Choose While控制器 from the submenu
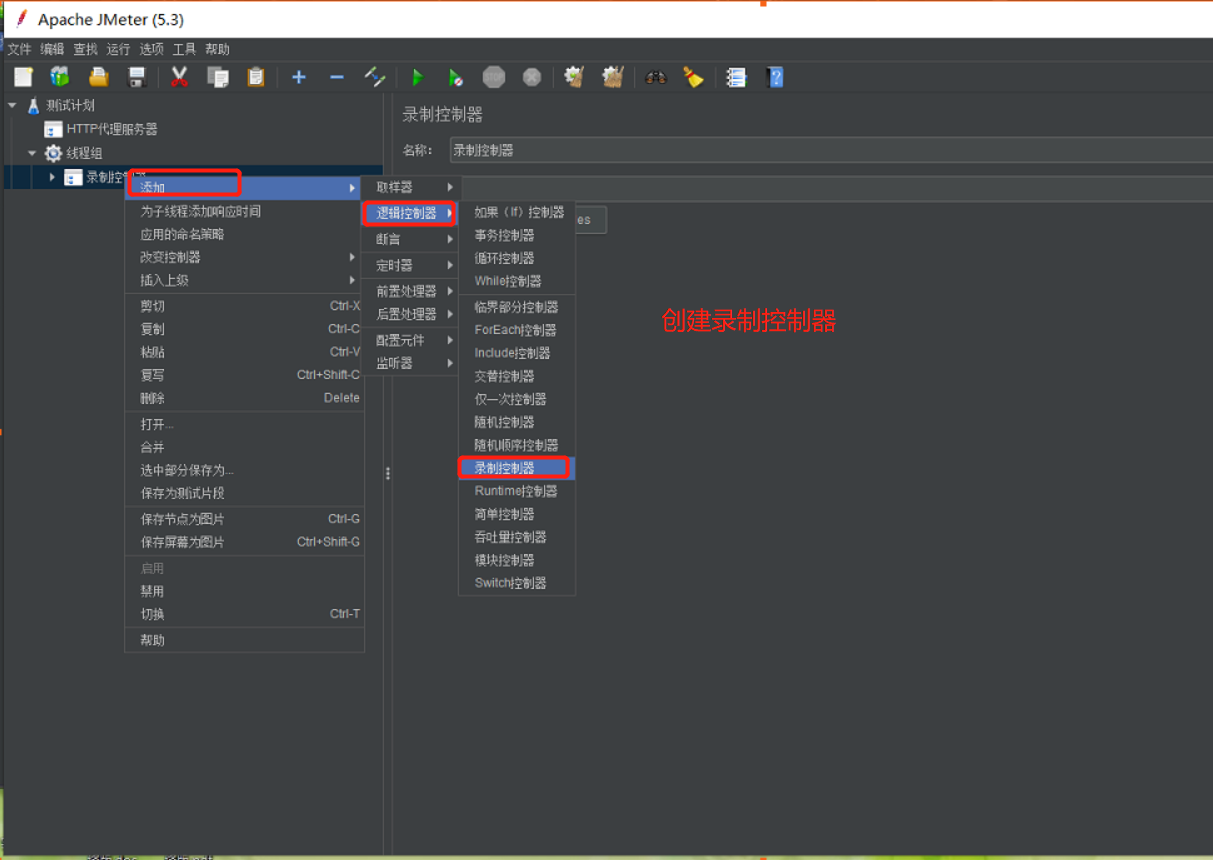Screen dimensions: 1213x860 click(517, 281)
